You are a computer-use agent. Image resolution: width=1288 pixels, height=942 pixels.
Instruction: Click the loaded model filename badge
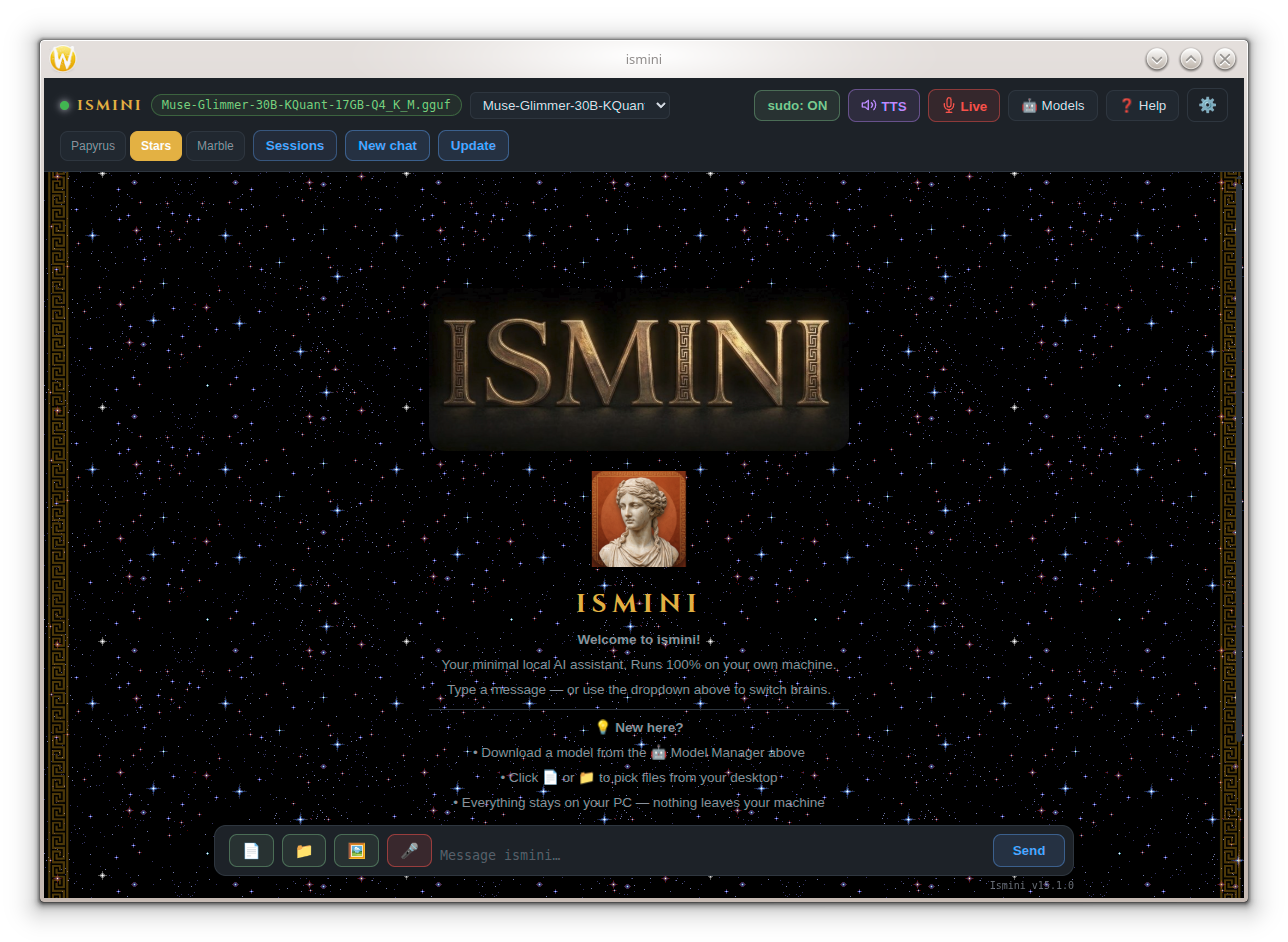click(x=306, y=105)
